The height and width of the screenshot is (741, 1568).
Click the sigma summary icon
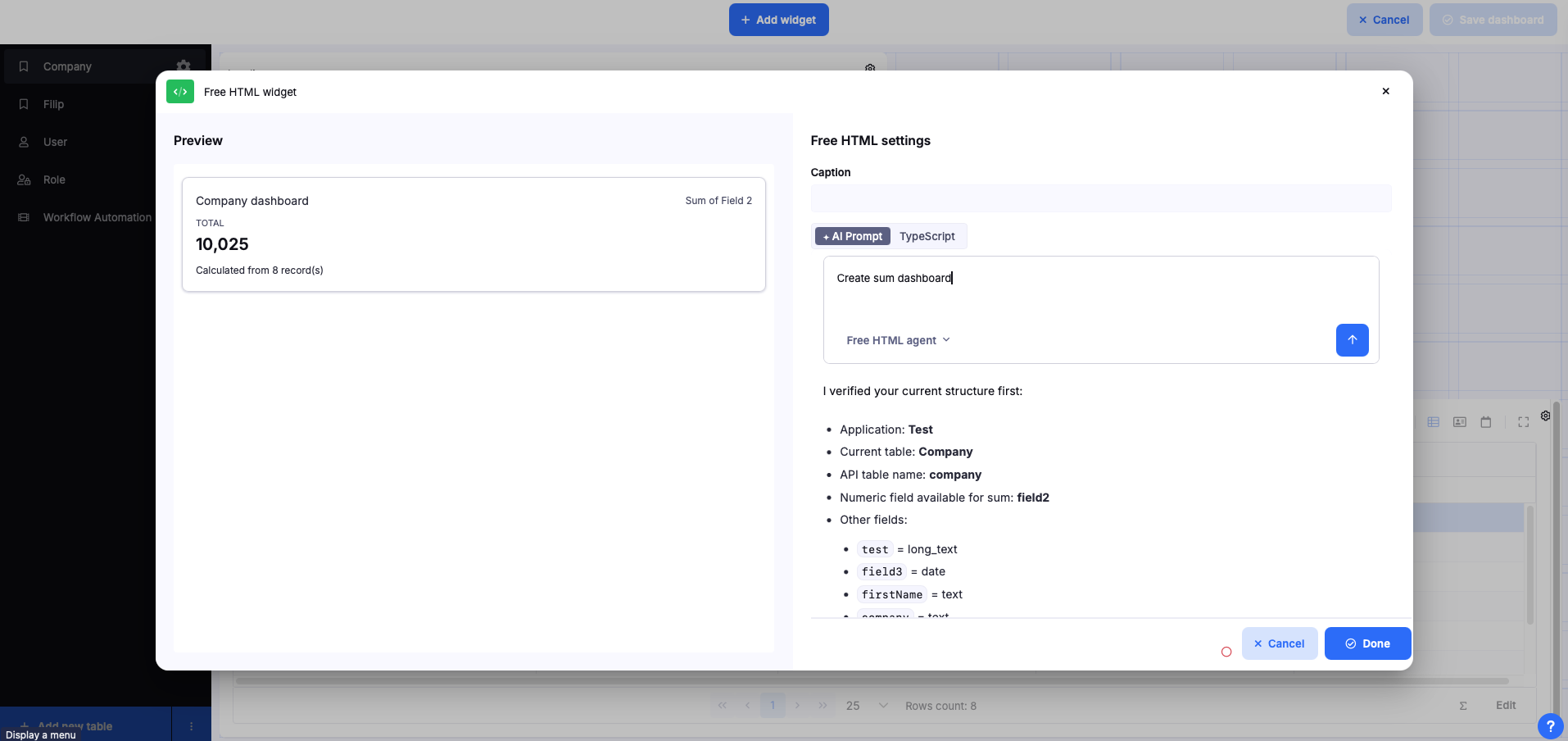tap(1463, 706)
